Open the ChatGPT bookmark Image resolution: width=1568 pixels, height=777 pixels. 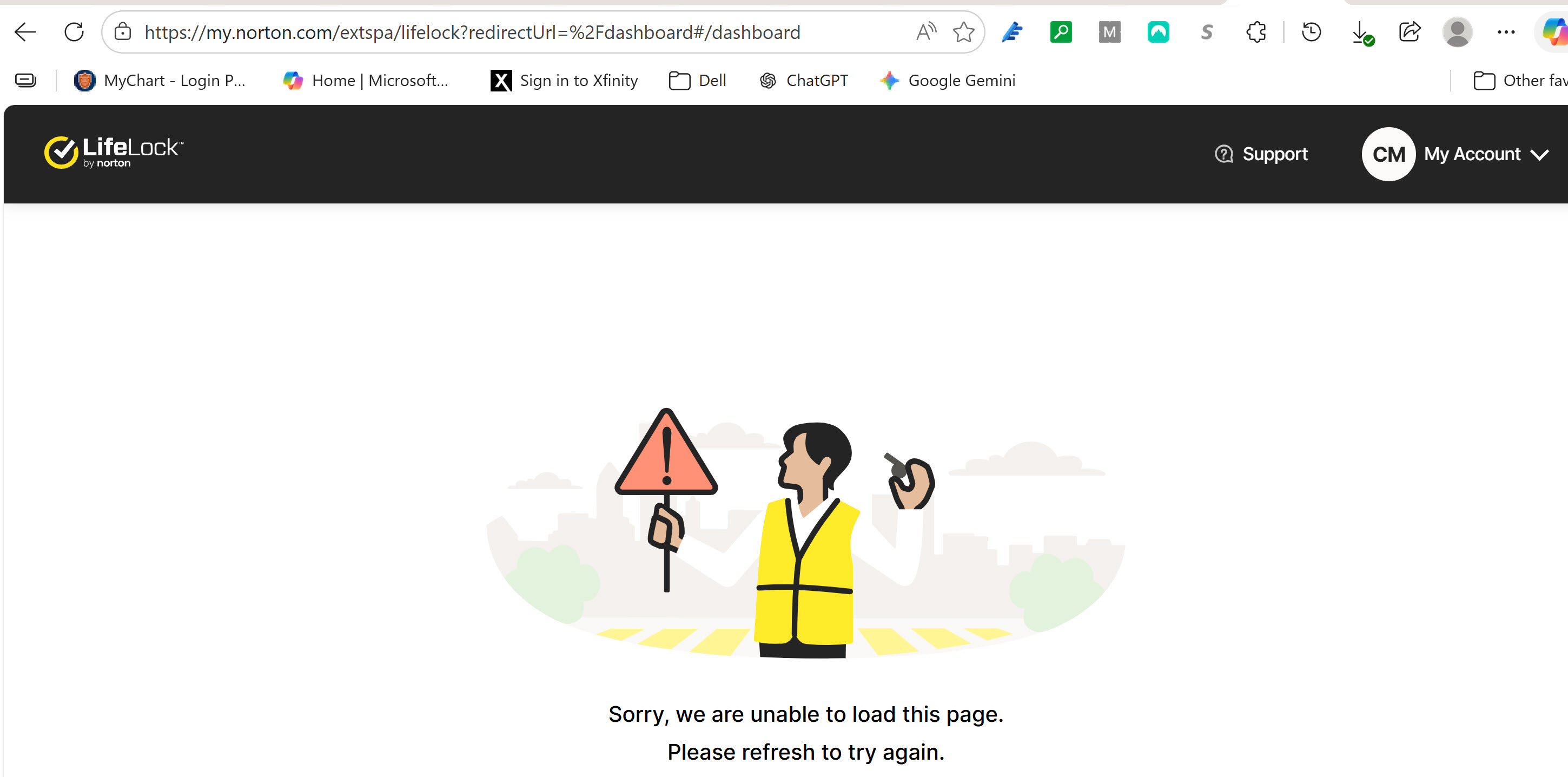tap(804, 81)
